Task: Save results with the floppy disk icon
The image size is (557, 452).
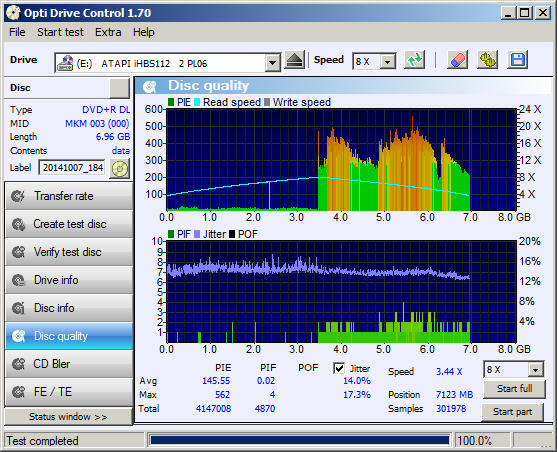Action: (518, 60)
